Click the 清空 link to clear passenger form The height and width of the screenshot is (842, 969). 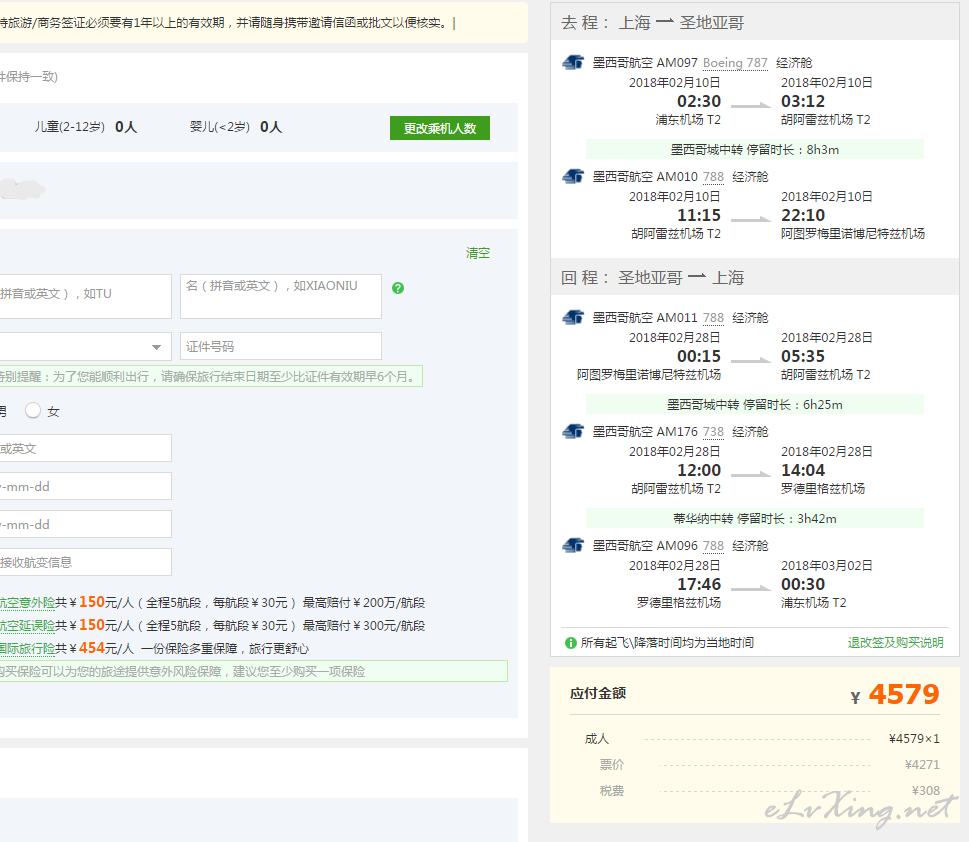tap(478, 253)
